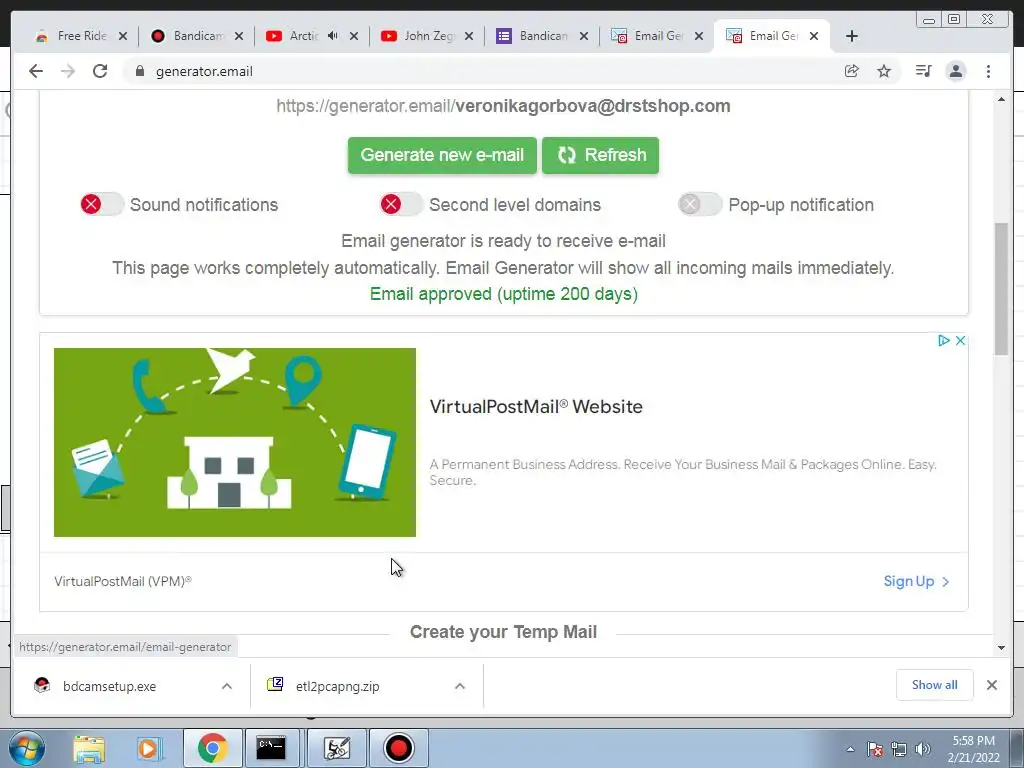This screenshot has height=768, width=1024.
Task: Open Action Center flag tray icon
Action: pos(875,749)
